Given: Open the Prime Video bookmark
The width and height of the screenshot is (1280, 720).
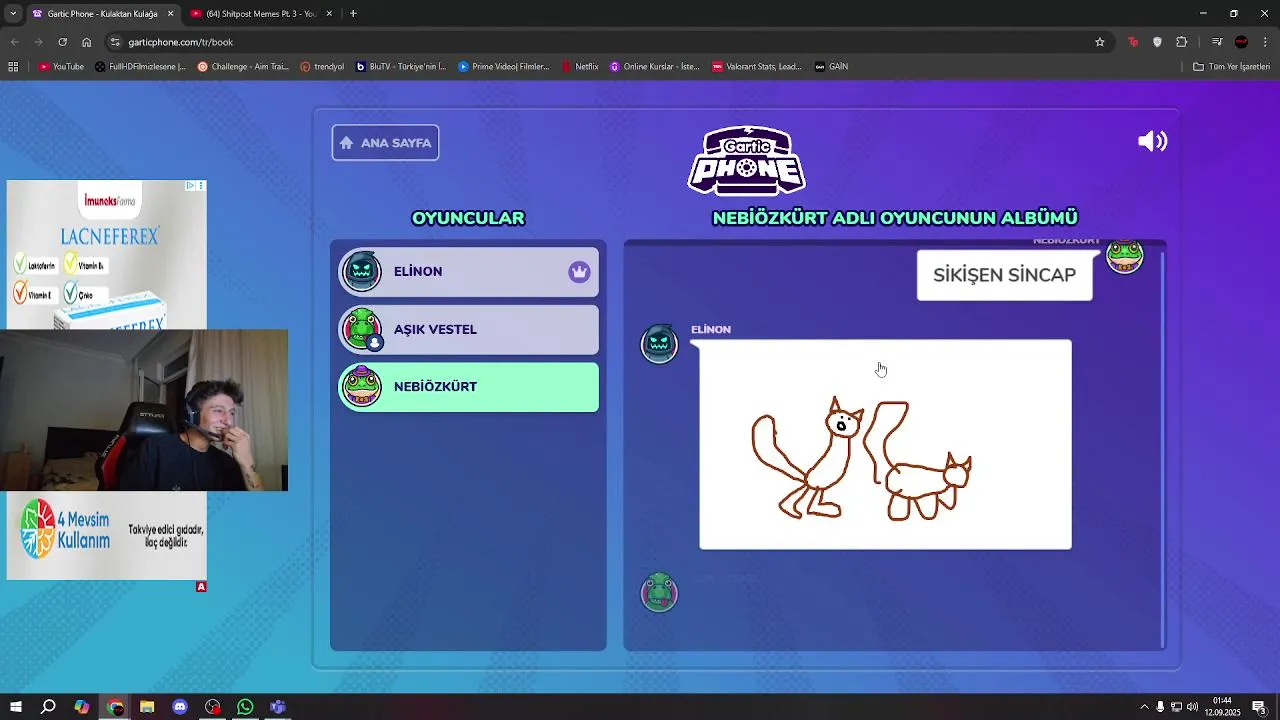Looking at the screenshot, I should click(504, 67).
